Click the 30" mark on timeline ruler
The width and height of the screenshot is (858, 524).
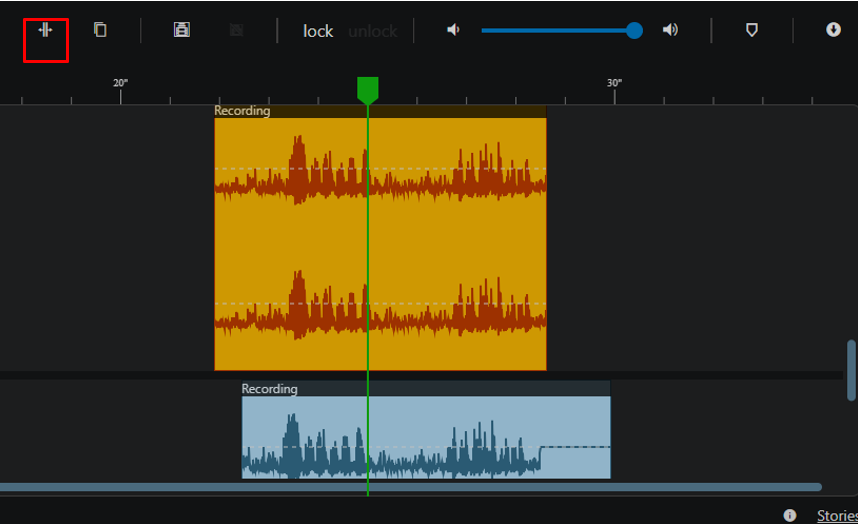coord(614,83)
